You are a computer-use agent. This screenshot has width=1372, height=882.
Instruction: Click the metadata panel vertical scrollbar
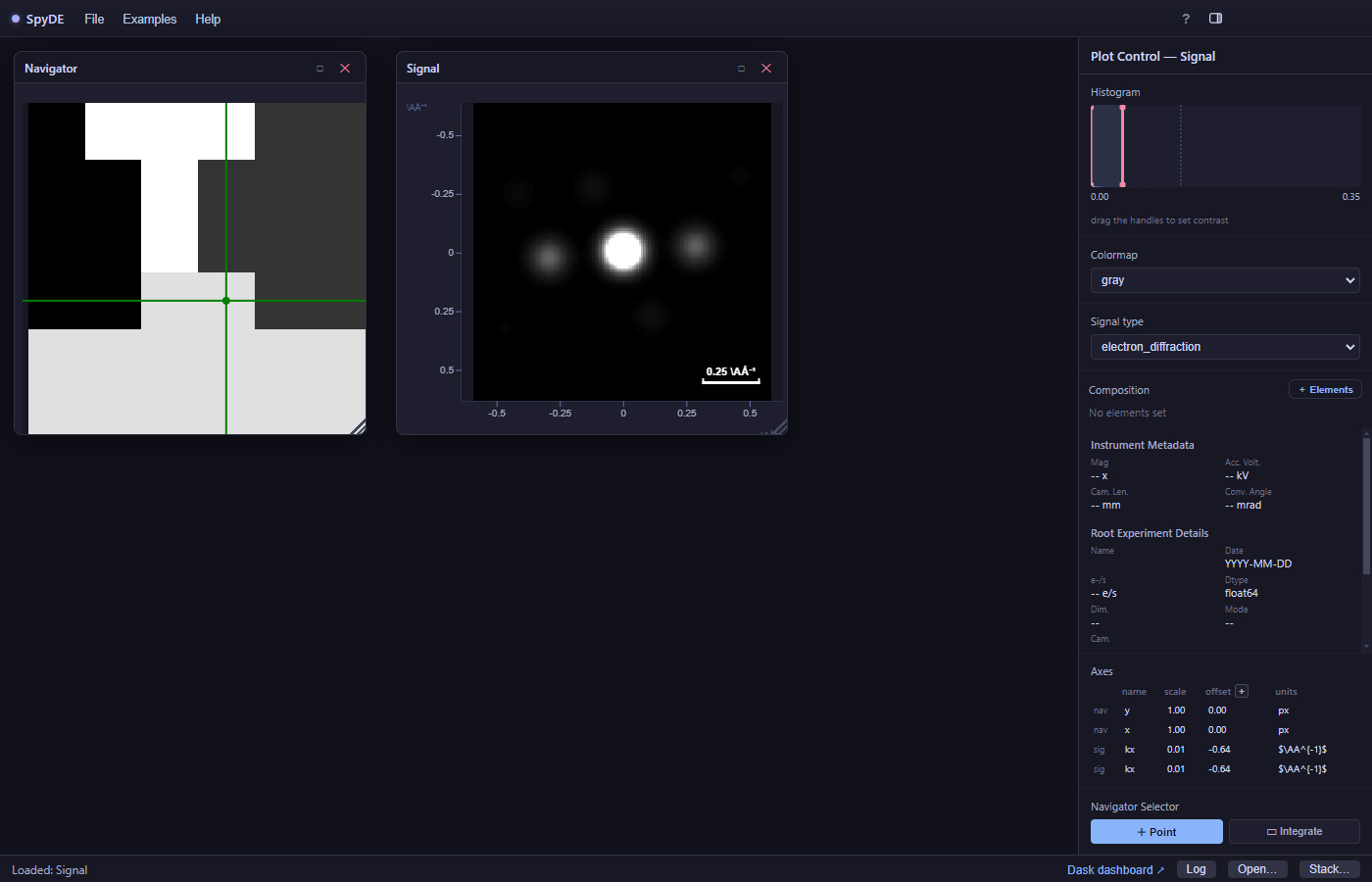coord(1366,505)
